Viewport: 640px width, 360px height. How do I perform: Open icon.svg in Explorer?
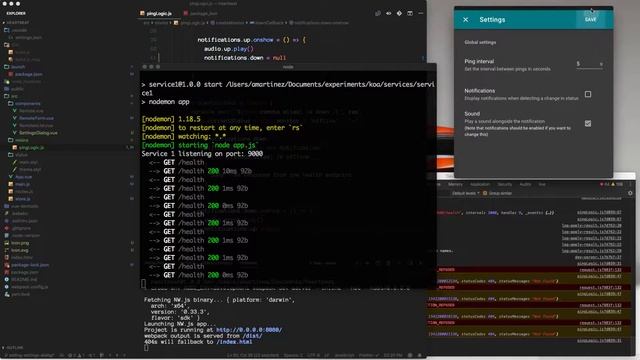point(20,251)
